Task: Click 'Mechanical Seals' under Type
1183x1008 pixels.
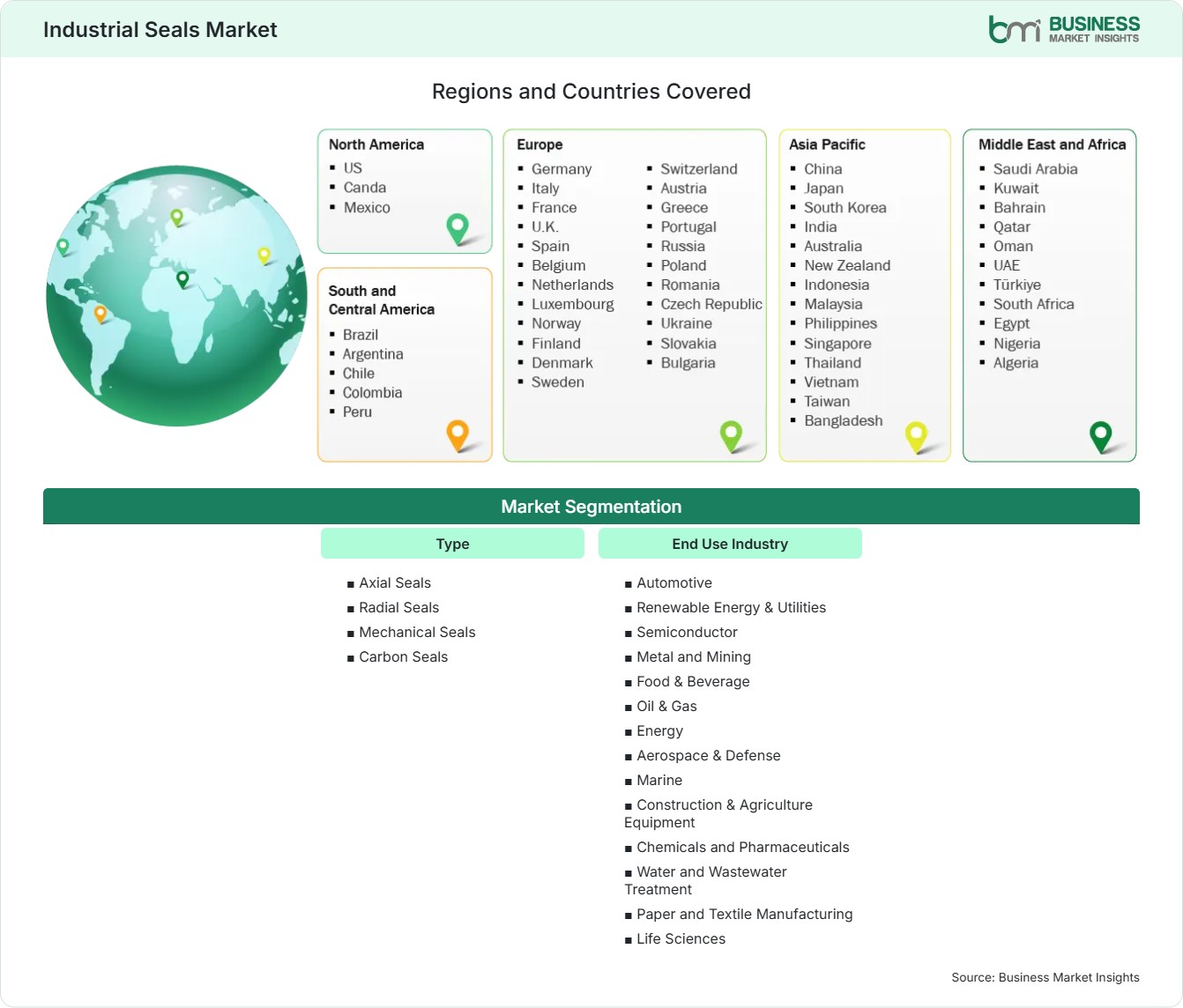Action: [x=417, y=633]
